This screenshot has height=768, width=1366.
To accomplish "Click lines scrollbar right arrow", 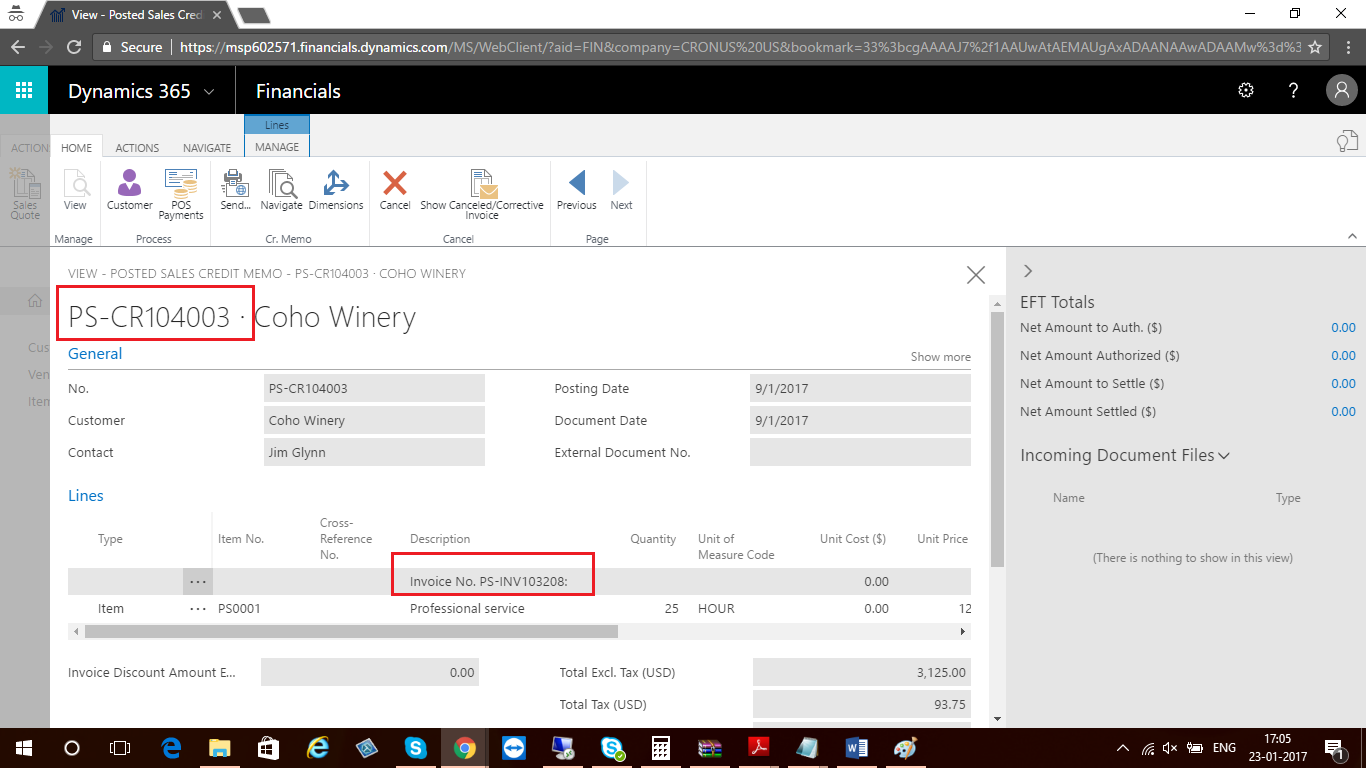I will [963, 632].
